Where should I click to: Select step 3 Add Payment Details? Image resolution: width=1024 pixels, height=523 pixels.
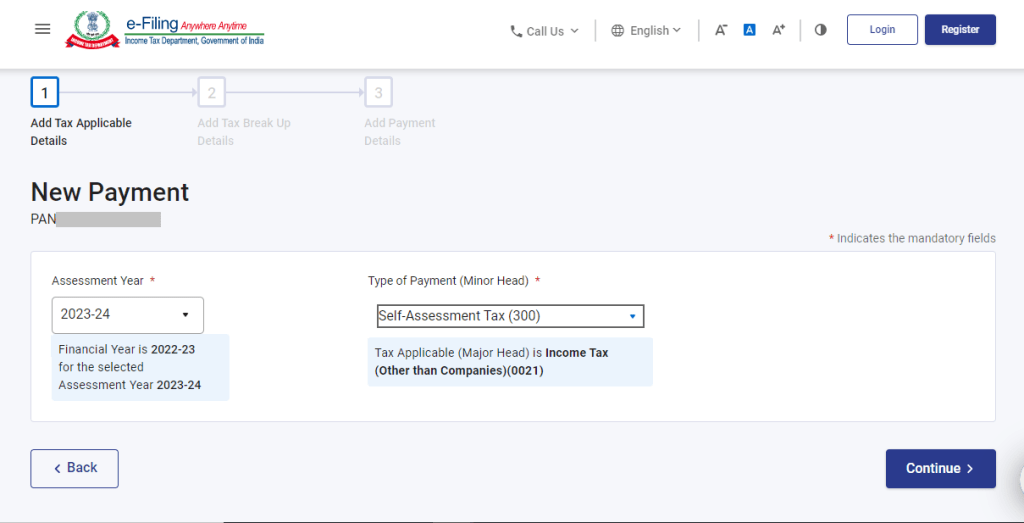378,94
